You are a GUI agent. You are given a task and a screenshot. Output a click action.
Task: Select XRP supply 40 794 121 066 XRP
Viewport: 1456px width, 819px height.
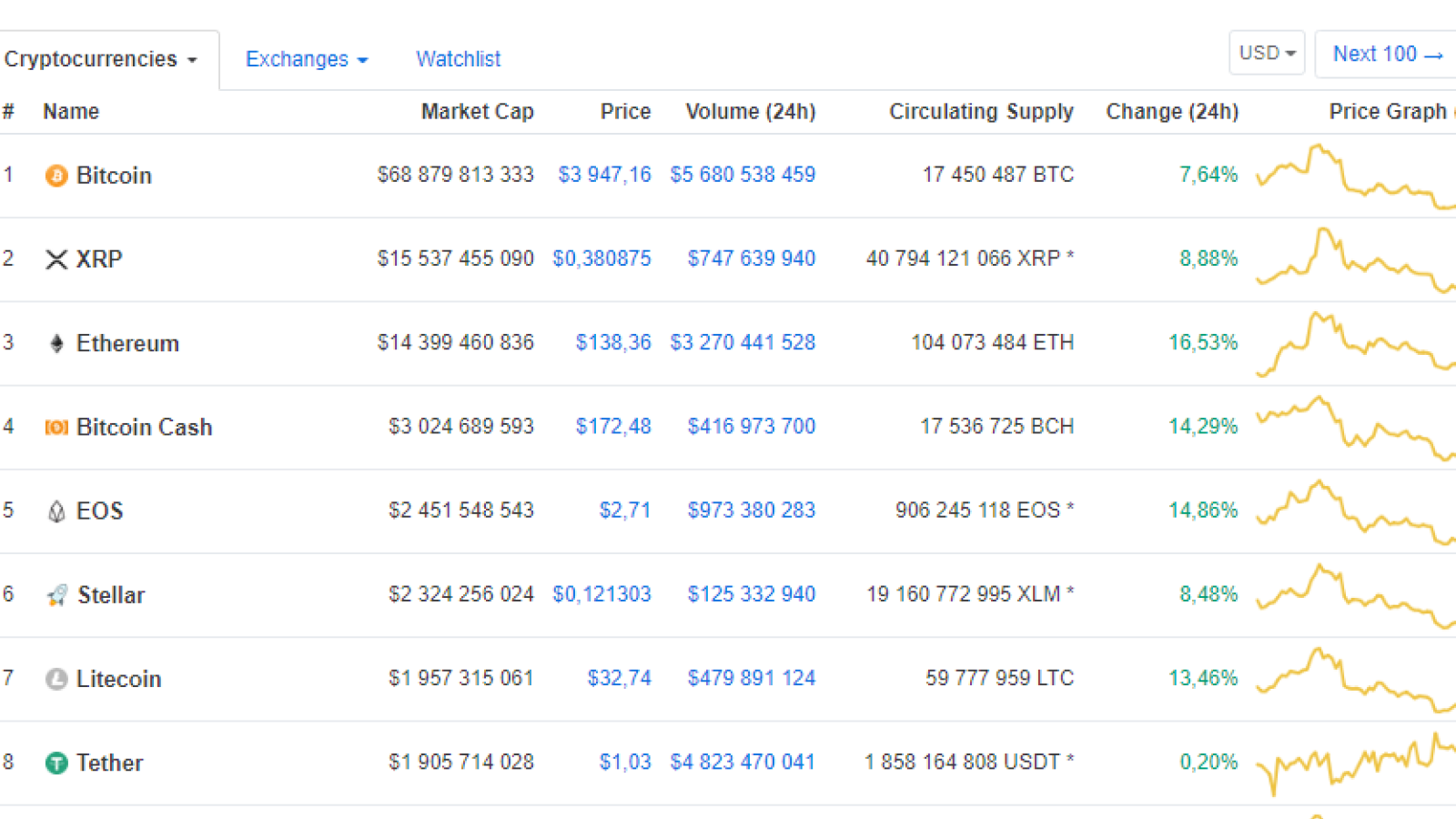(963, 258)
